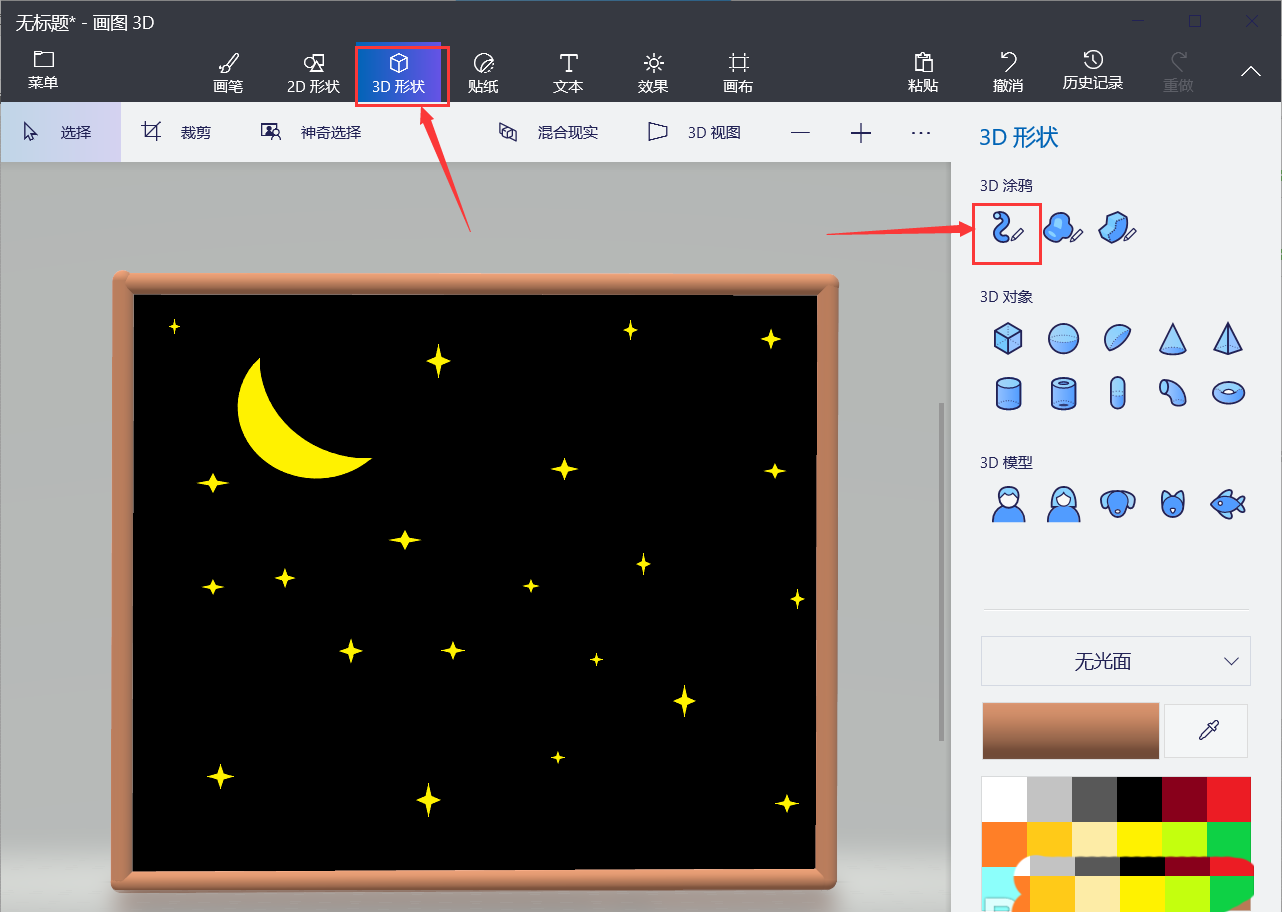Insert the woman 3D model
This screenshot has width=1282, height=912.
[x=1063, y=503]
